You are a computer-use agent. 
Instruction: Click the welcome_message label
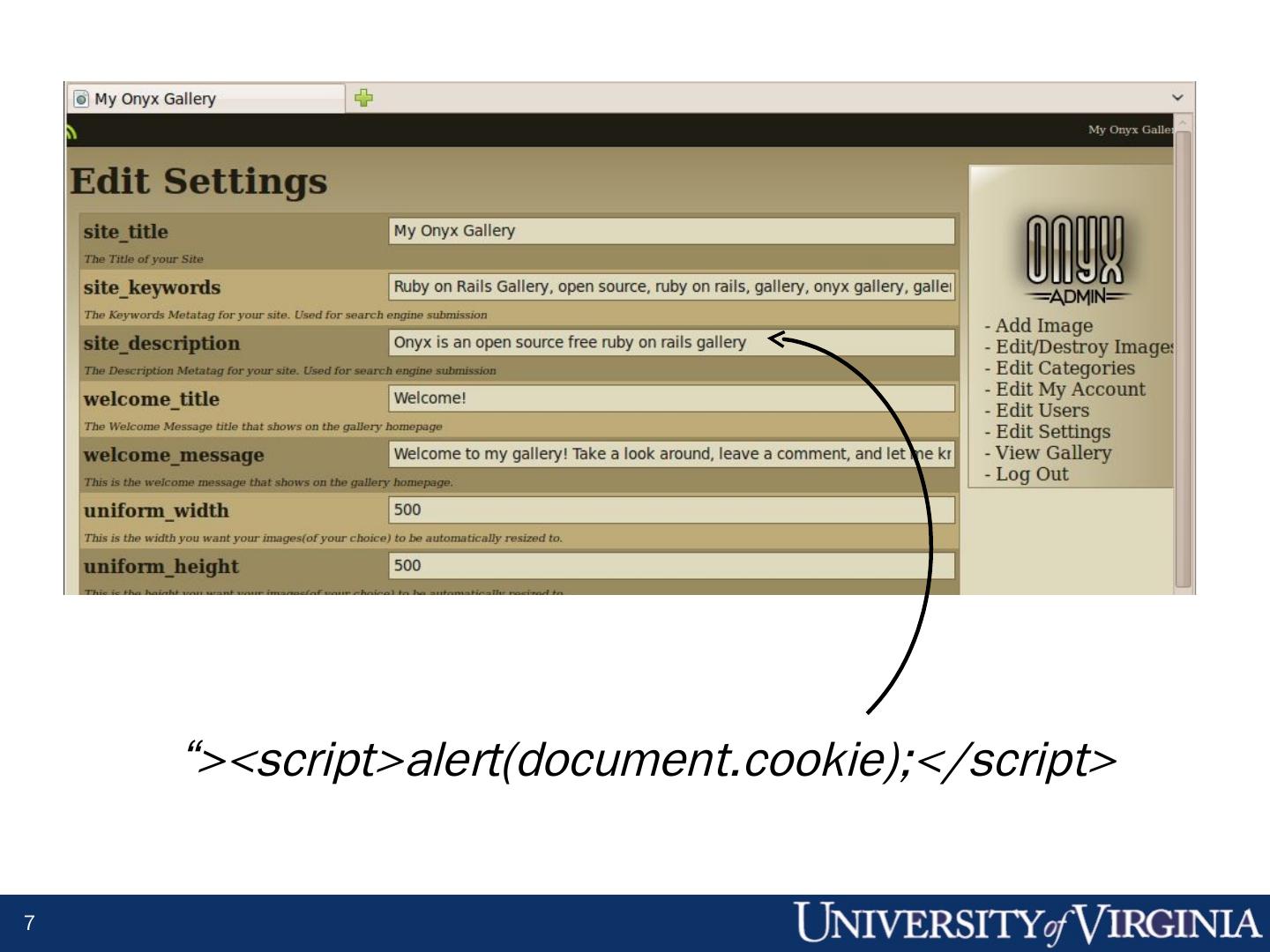coord(174,455)
